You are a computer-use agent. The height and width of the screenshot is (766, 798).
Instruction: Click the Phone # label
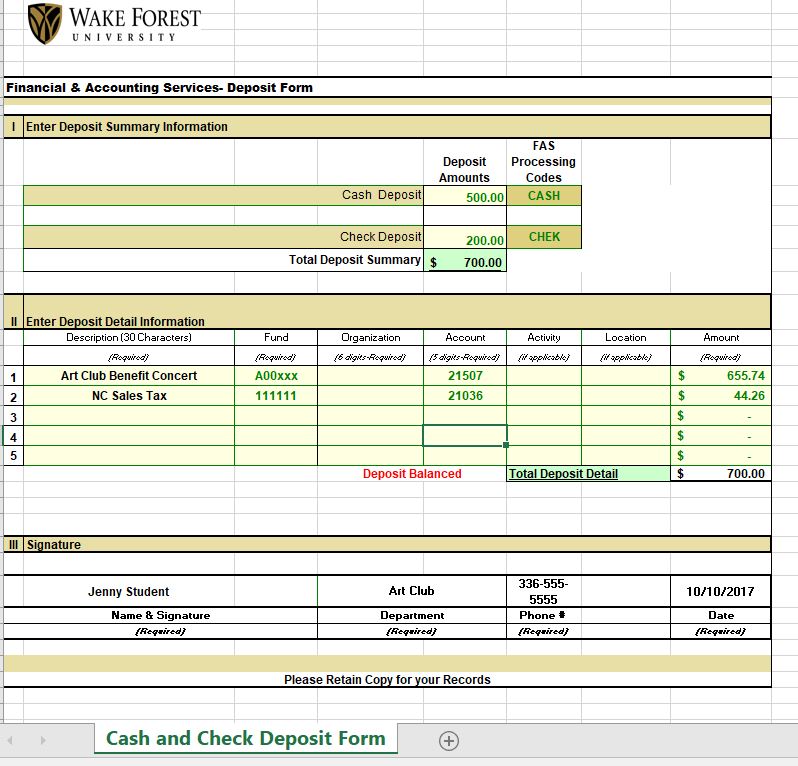pos(543,615)
